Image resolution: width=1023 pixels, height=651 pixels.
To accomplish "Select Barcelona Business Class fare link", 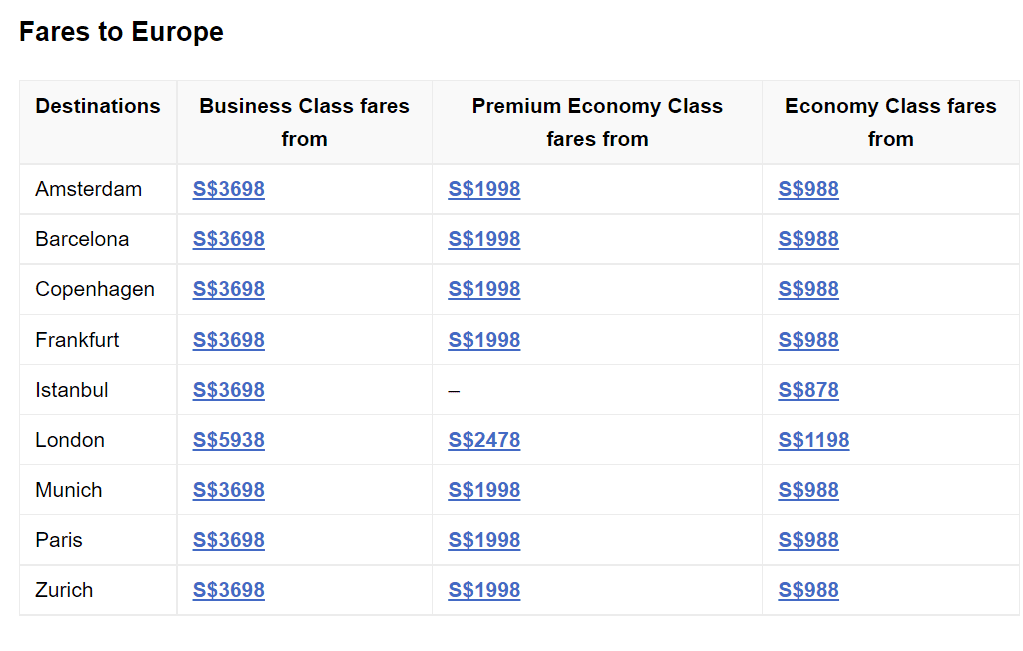I will tap(228, 239).
